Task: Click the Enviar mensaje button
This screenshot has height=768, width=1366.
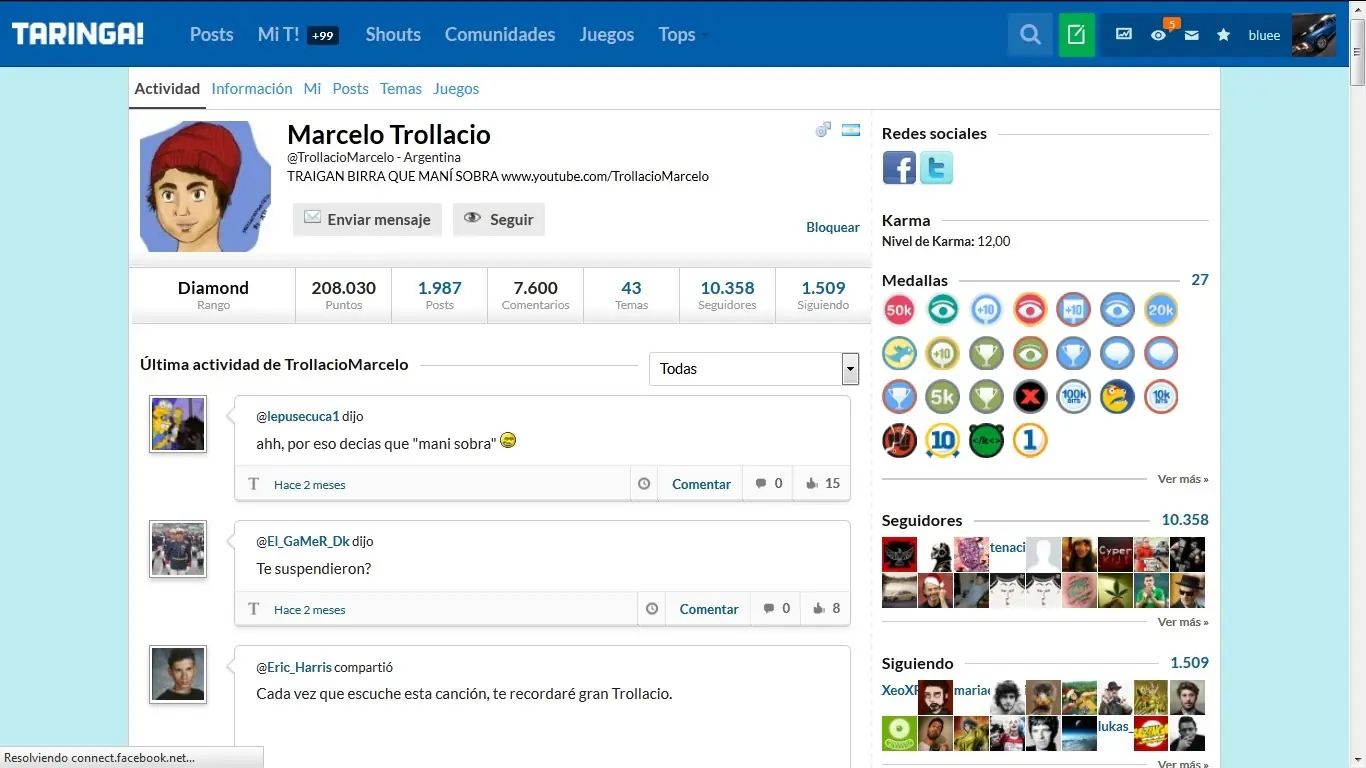Action: (x=367, y=219)
